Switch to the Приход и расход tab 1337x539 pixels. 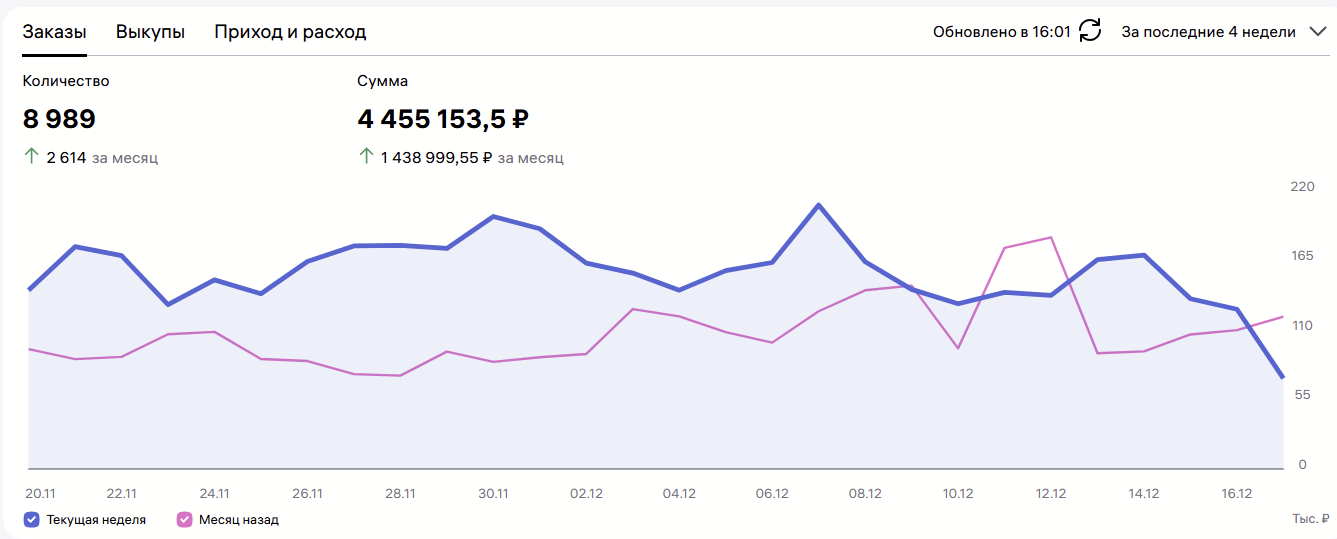(x=290, y=32)
